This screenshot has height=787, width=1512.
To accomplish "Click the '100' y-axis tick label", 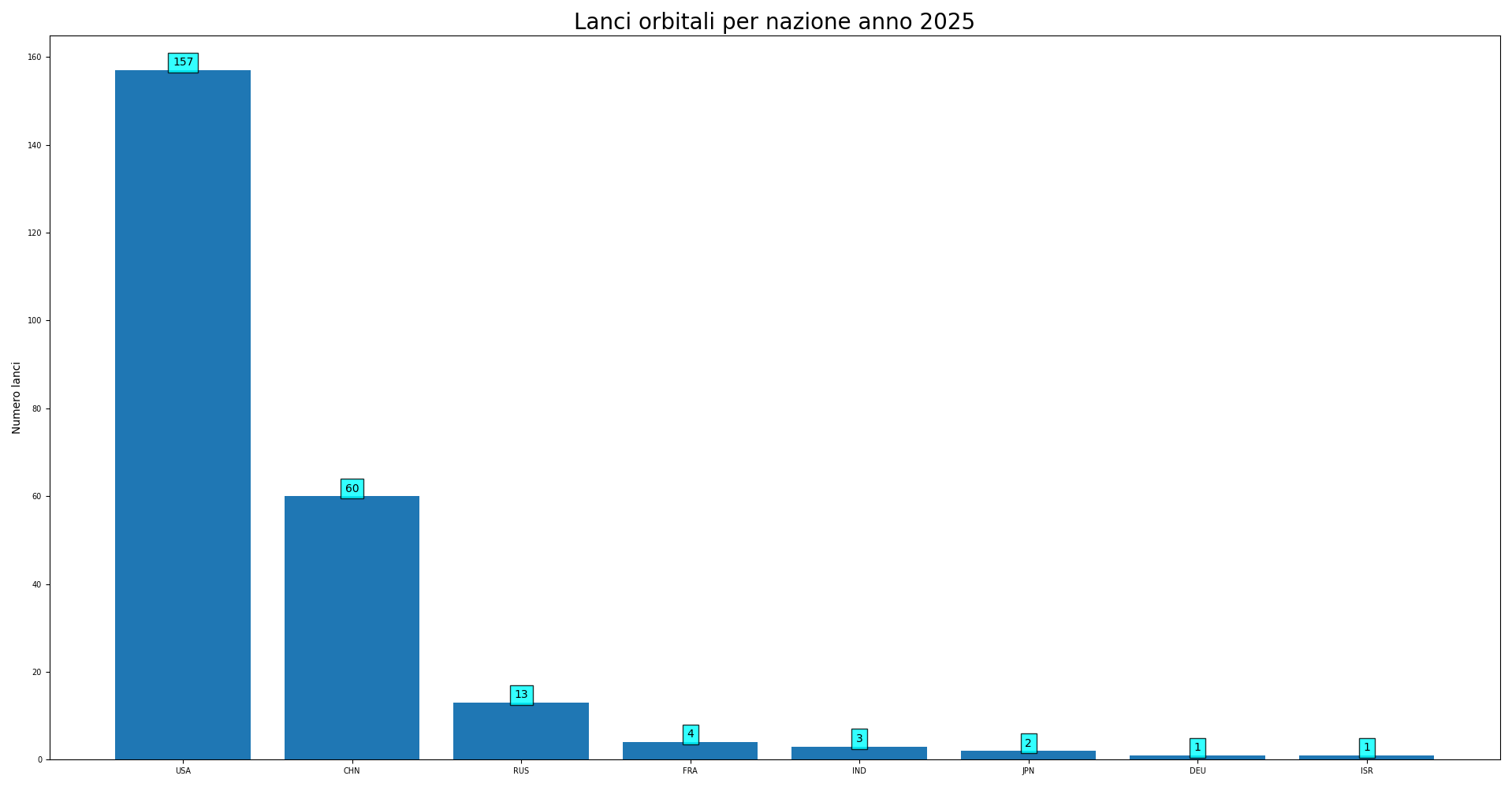I will click(x=36, y=321).
